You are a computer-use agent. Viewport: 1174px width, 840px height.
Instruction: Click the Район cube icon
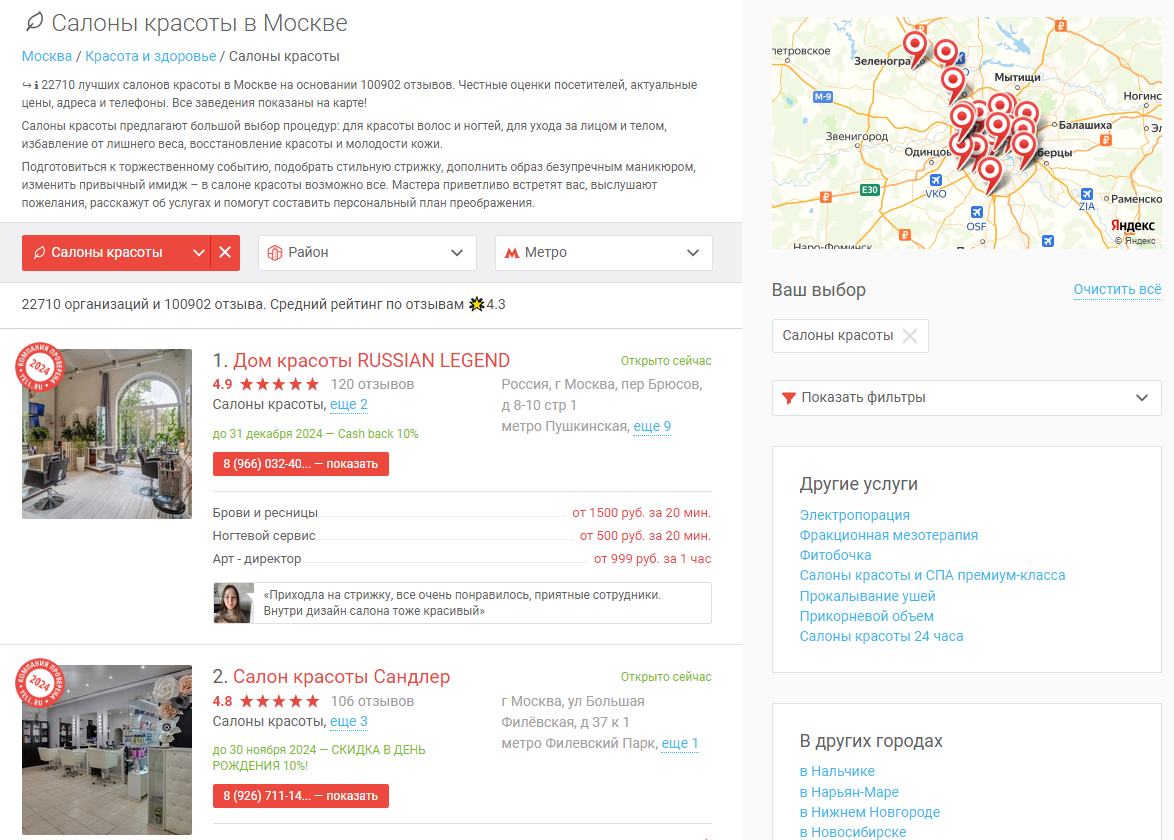[x=275, y=253]
